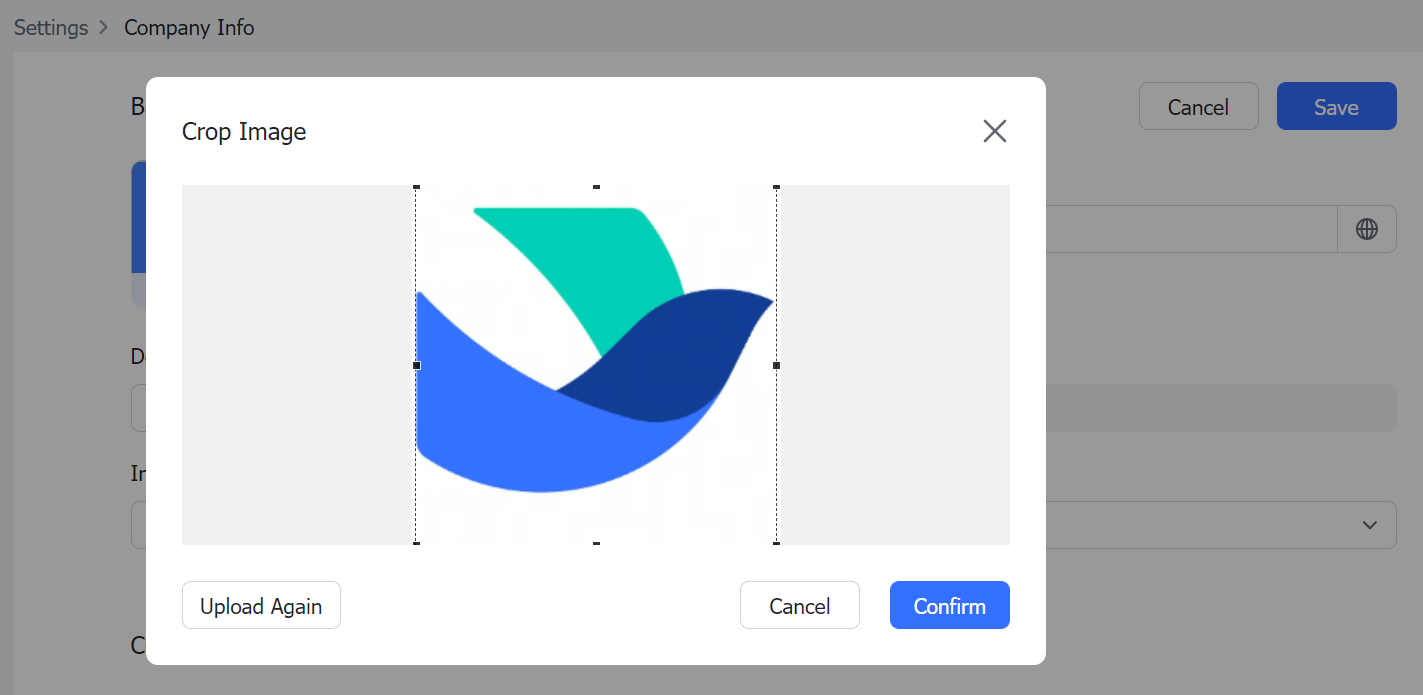Click the top-right crop handle

(x=776, y=185)
